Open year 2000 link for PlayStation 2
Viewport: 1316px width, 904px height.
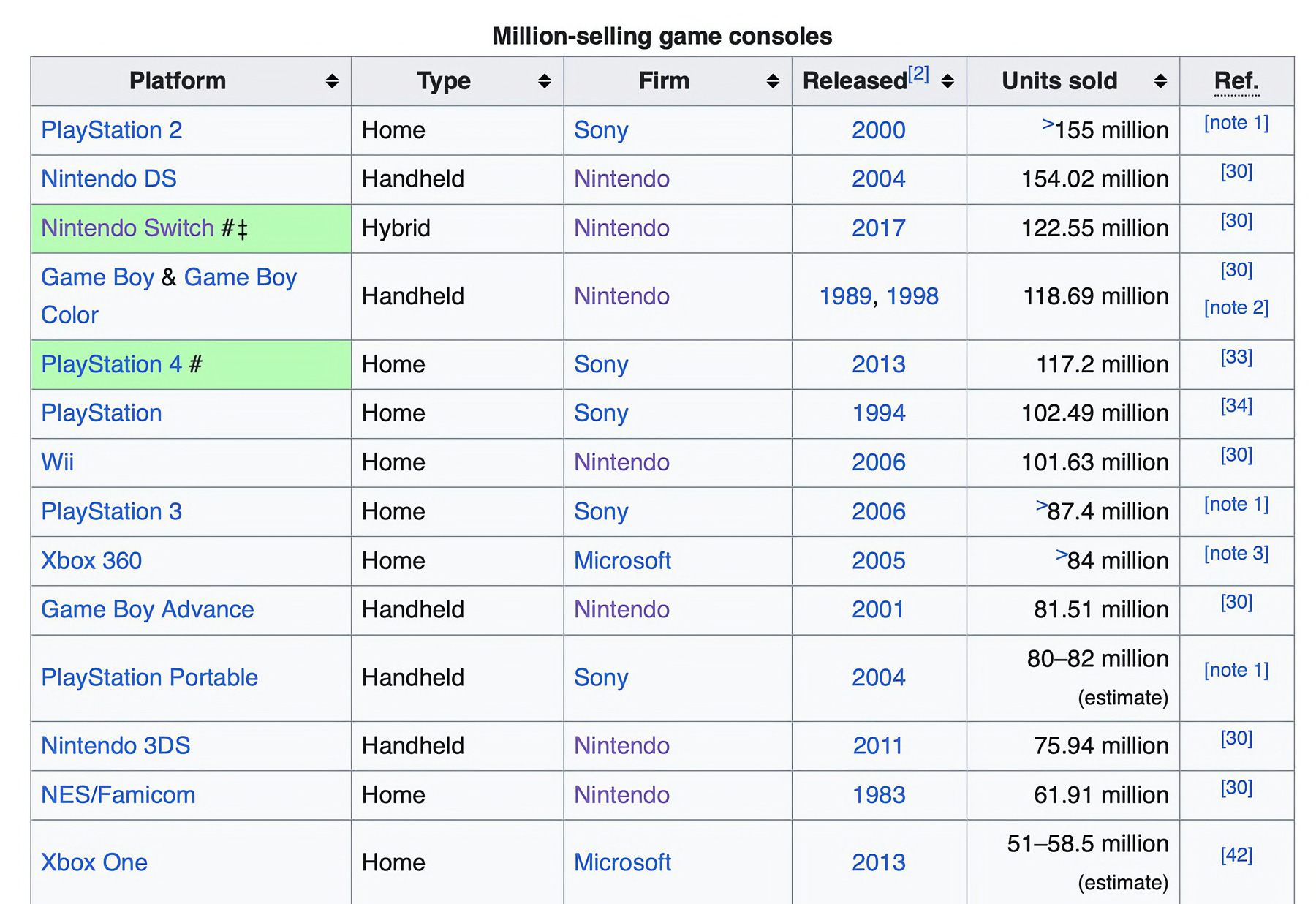coord(879,130)
